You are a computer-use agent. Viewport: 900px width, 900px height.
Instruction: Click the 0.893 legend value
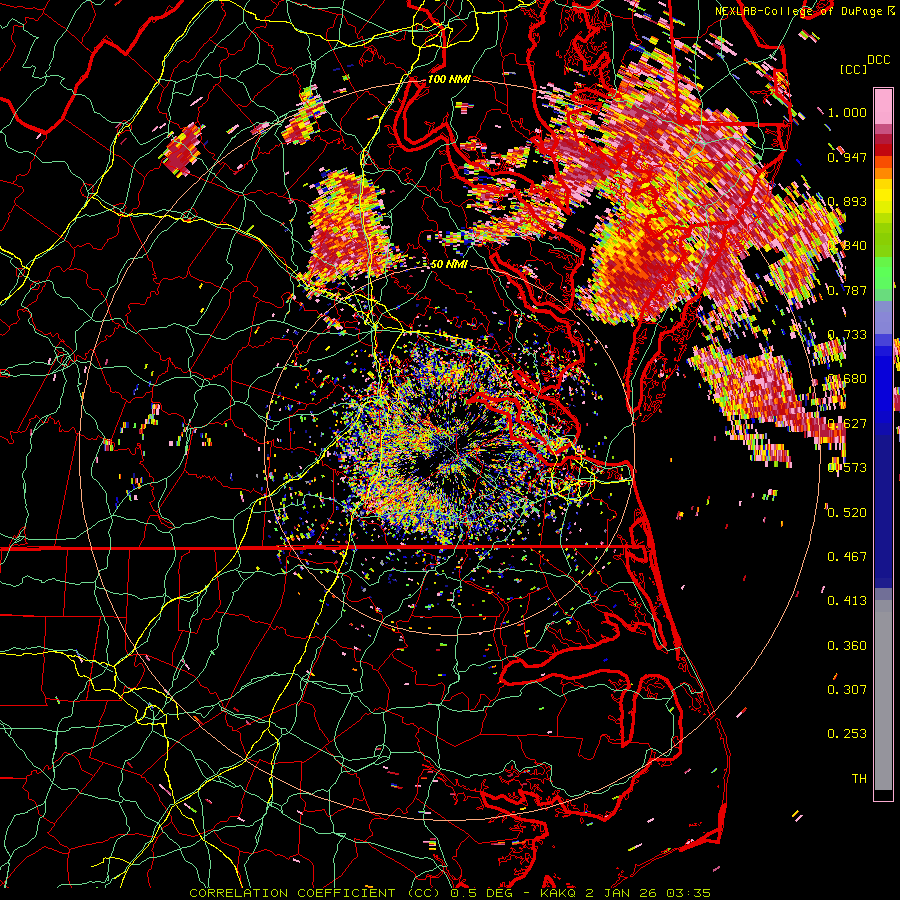847,201
